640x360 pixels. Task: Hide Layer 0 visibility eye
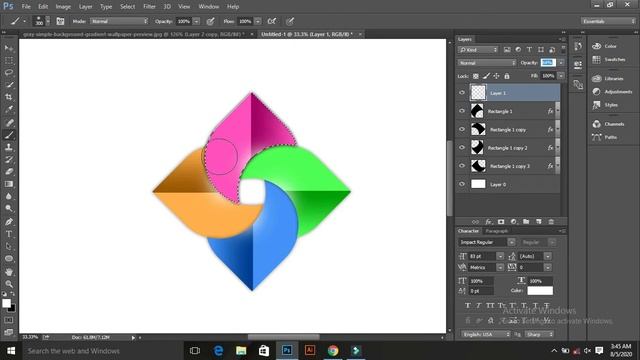coord(462,184)
